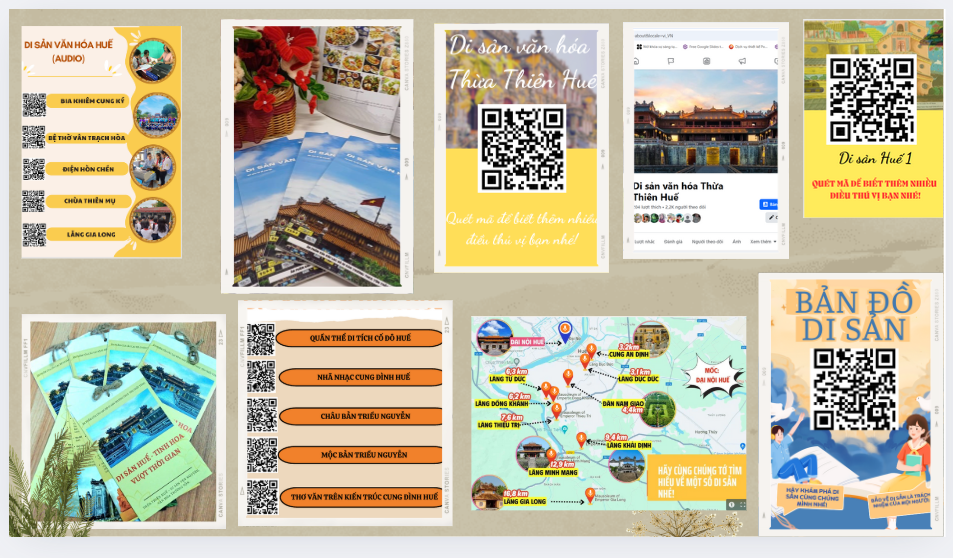This screenshot has height=558, width=953.
Task: Click the Nhã Nhạc Cung Đình Huế button
Action: point(362,377)
